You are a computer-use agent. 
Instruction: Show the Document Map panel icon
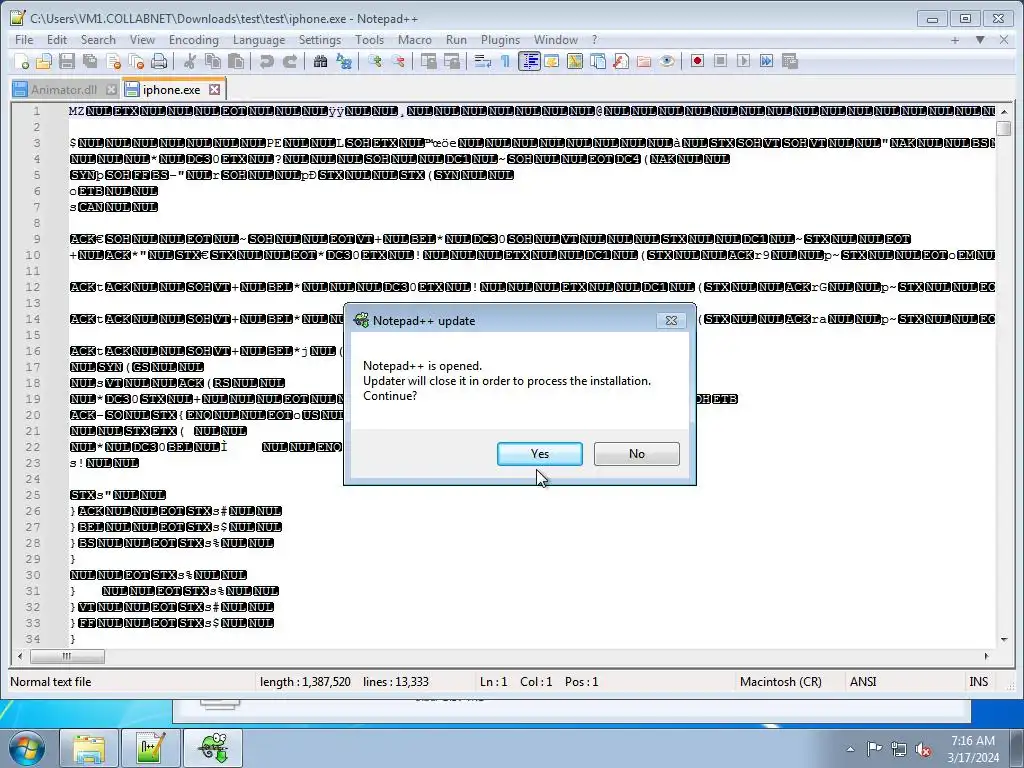pyautogui.click(x=575, y=61)
